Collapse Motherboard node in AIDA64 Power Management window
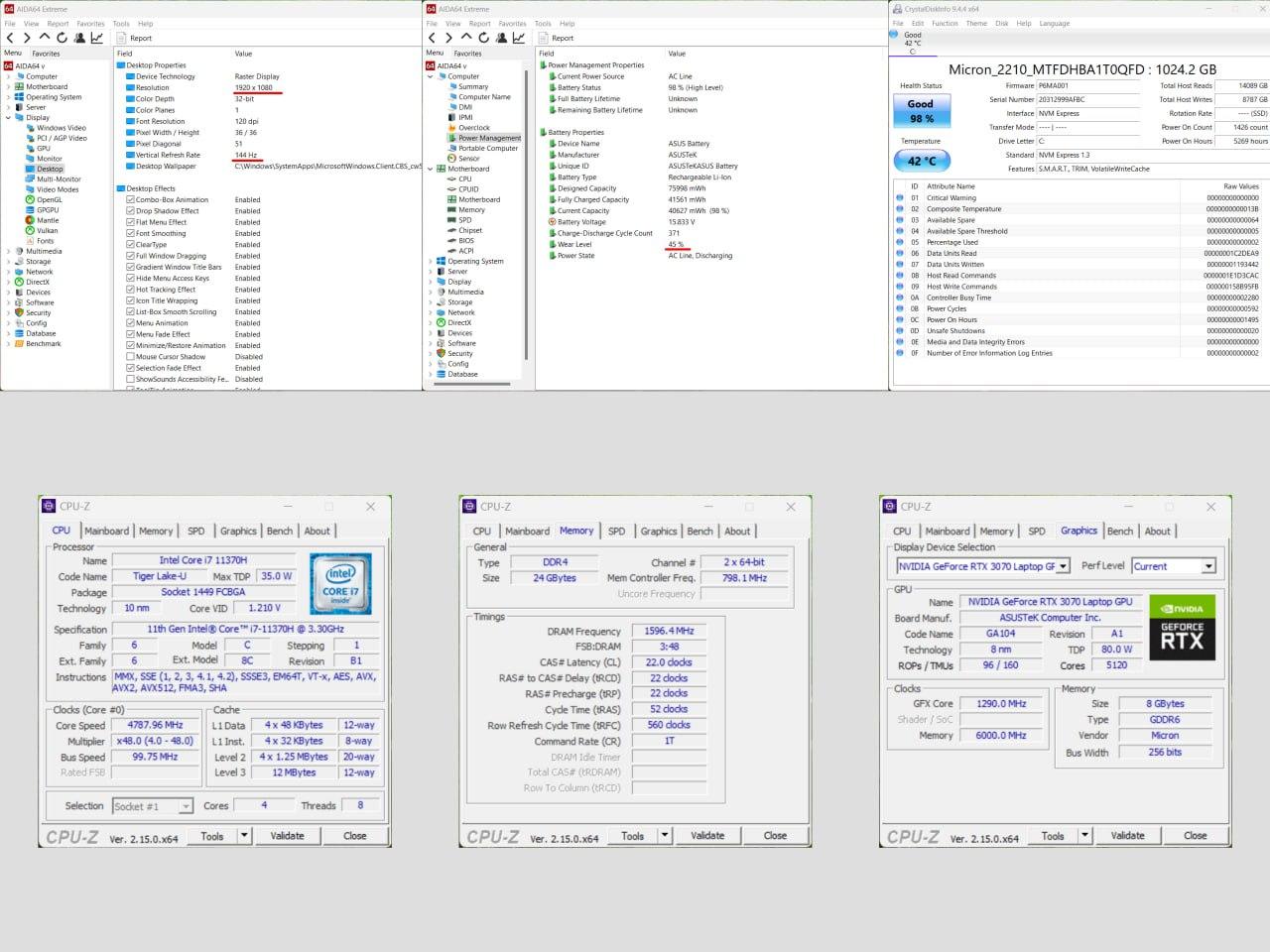 click(431, 169)
